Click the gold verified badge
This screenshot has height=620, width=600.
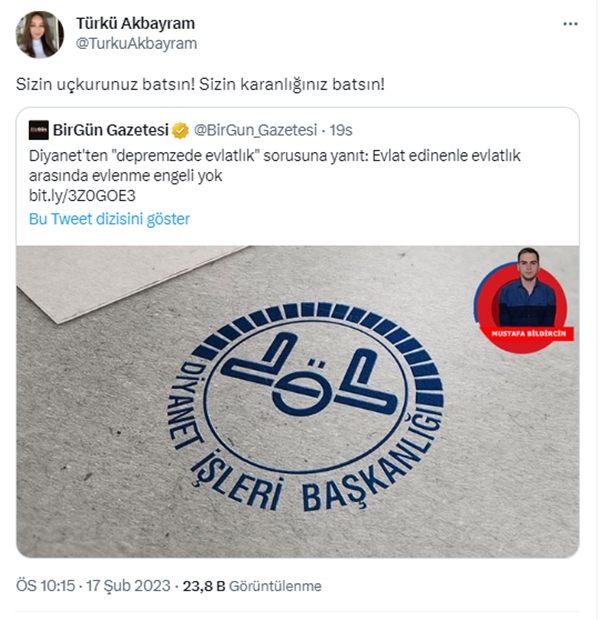(x=180, y=130)
